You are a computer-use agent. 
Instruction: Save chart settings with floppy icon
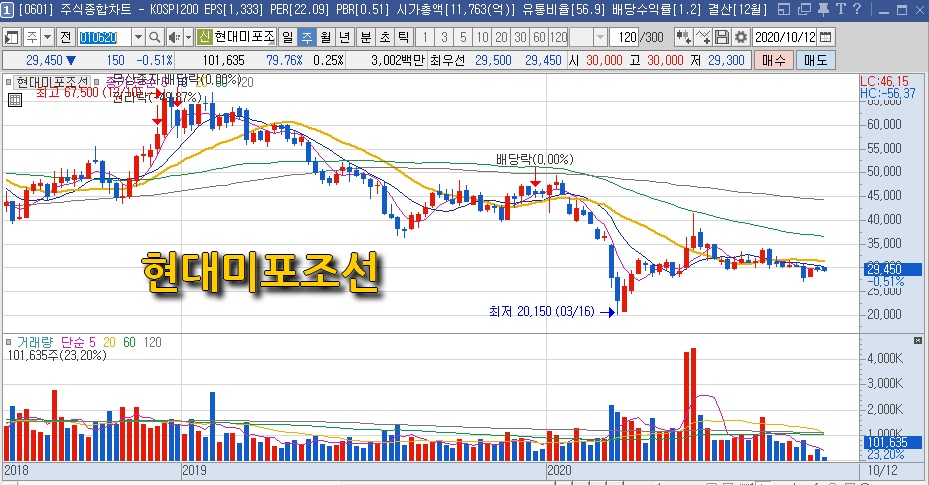pos(722,37)
